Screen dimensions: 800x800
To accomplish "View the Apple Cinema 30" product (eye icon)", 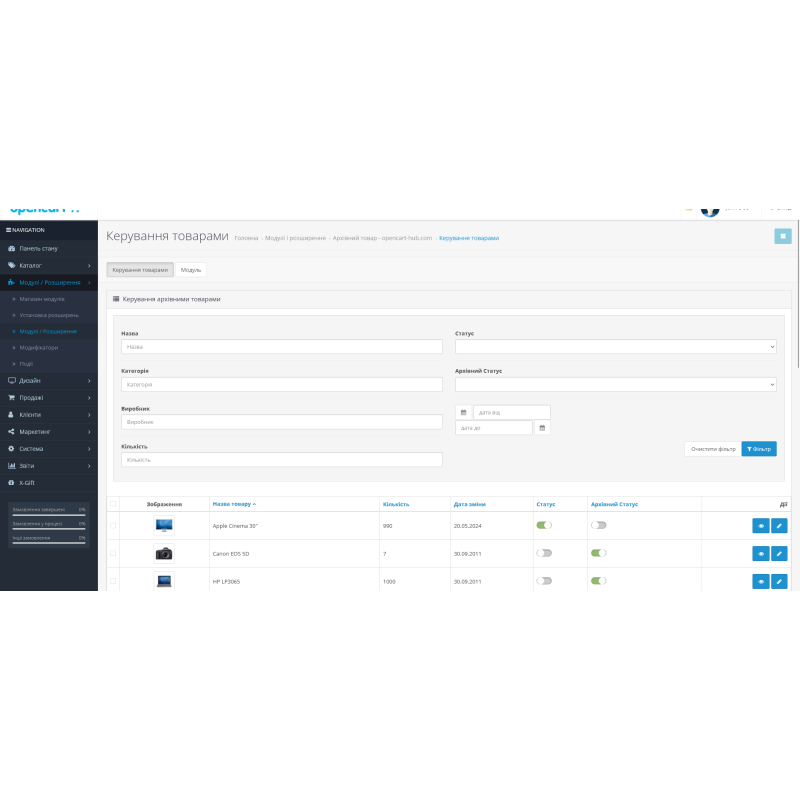I will pyautogui.click(x=760, y=525).
